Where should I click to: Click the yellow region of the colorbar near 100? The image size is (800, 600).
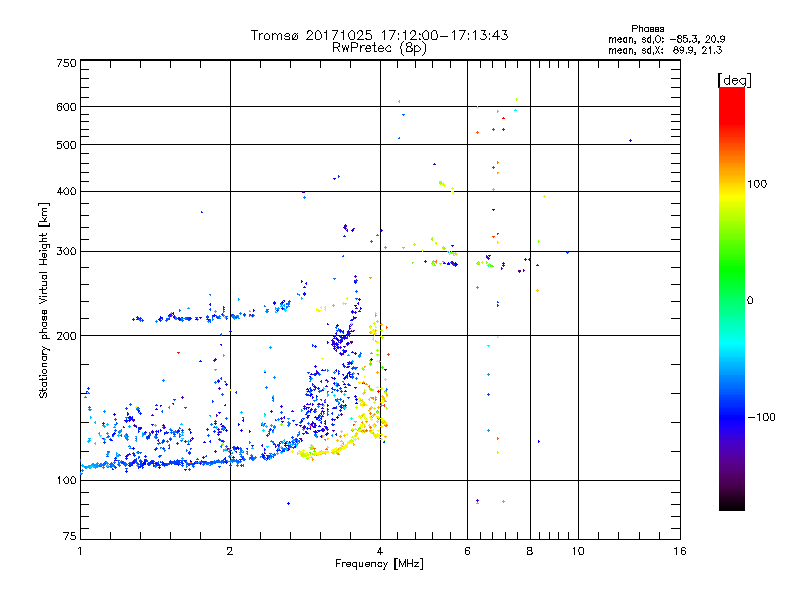732,194
